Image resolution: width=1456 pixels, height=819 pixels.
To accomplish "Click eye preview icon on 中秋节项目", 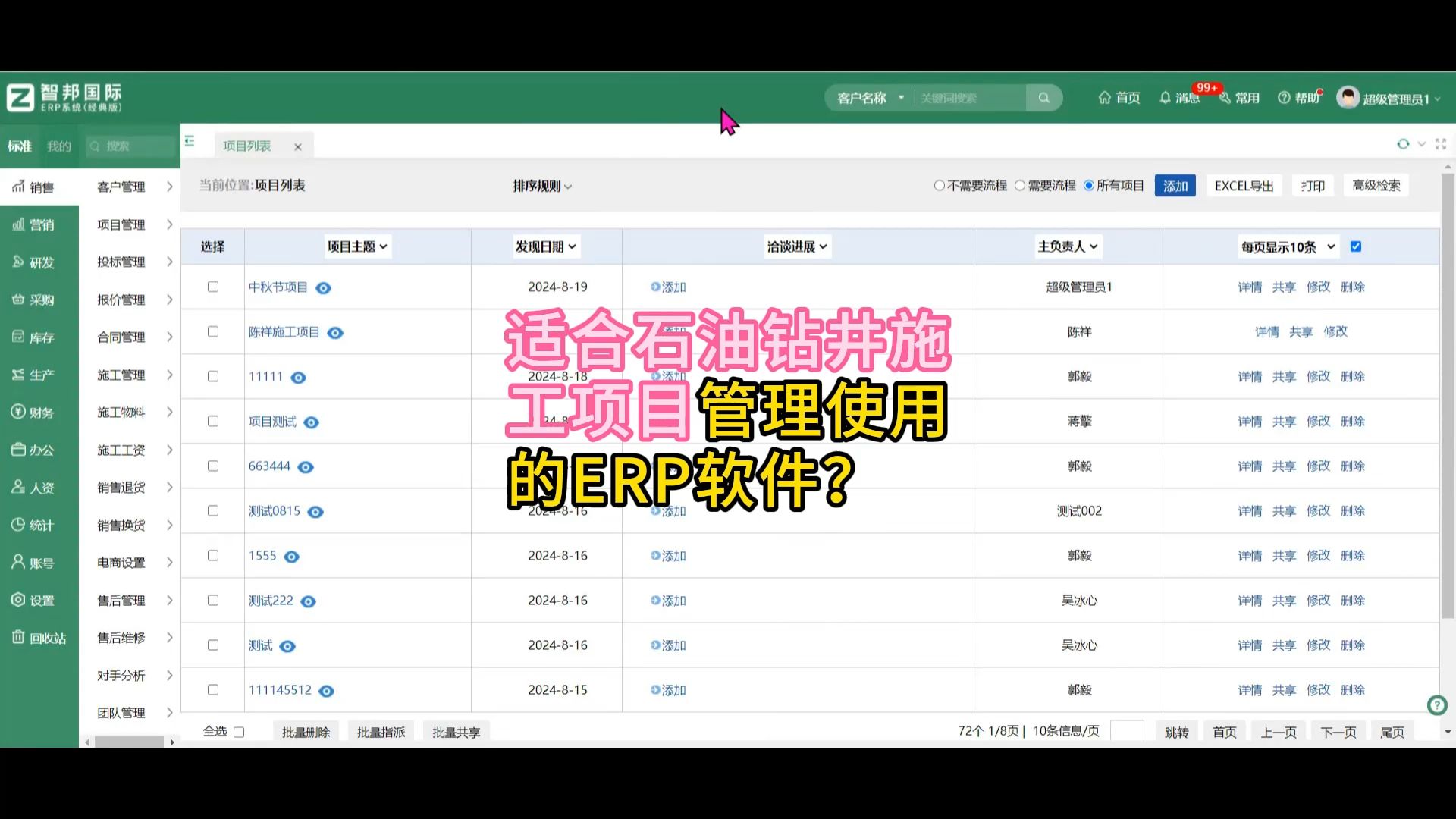I will pos(324,287).
